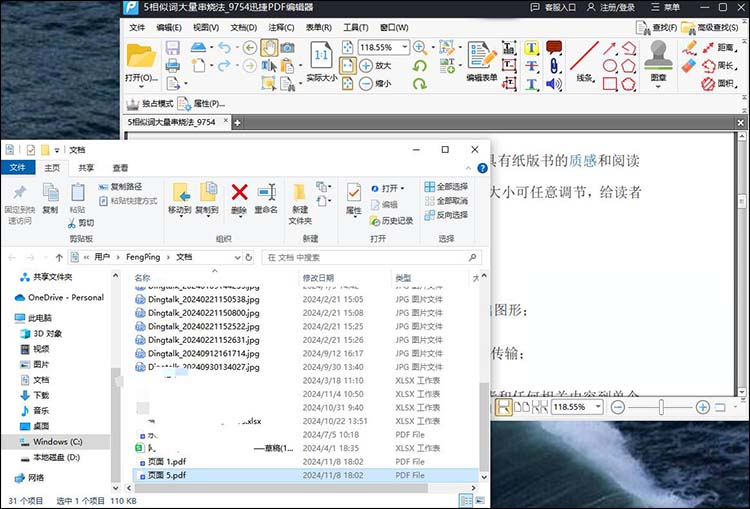
Task: Click the plus zoom button beside slider
Action: 702,408
